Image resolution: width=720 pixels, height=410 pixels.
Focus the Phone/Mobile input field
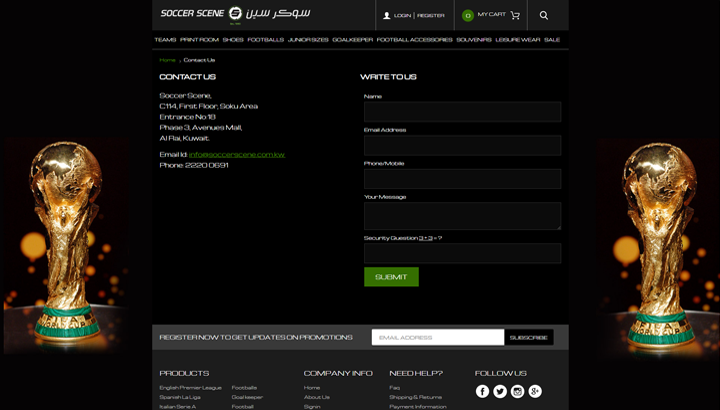pos(462,179)
